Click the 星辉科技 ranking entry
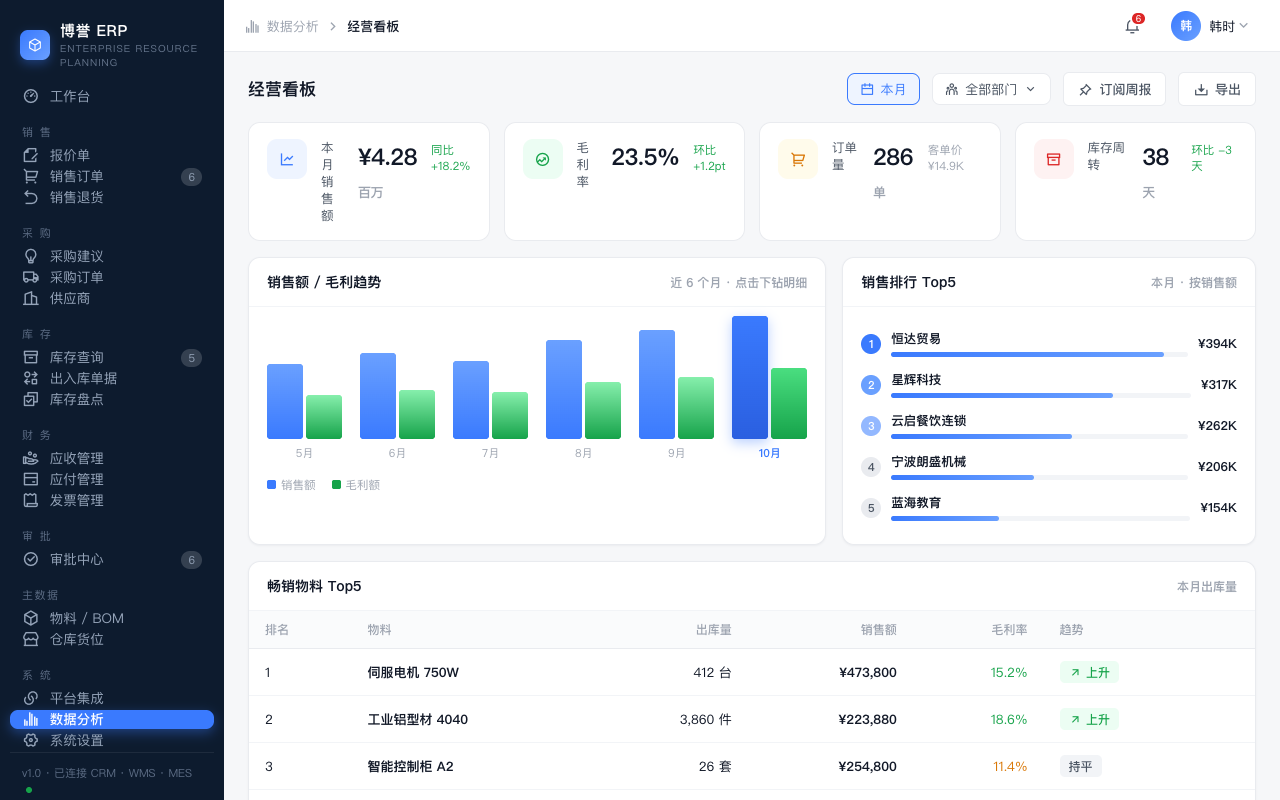 (x=1049, y=384)
